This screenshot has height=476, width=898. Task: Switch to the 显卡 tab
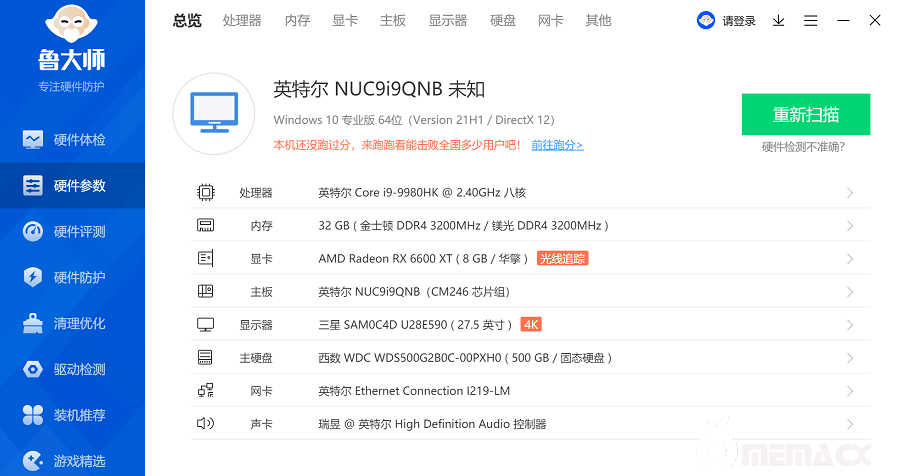(x=345, y=21)
